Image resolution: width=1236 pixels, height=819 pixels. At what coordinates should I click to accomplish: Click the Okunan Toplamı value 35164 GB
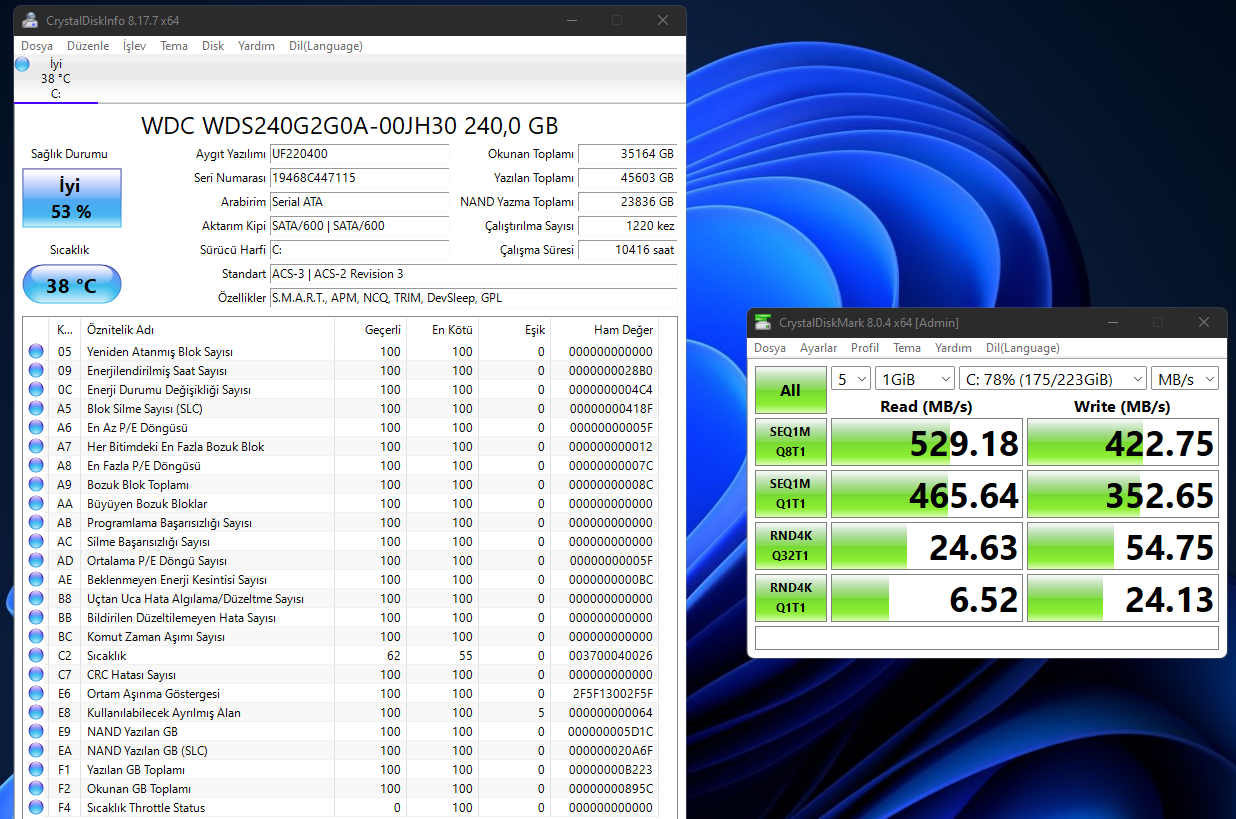pyautogui.click(x=627, y=154)
